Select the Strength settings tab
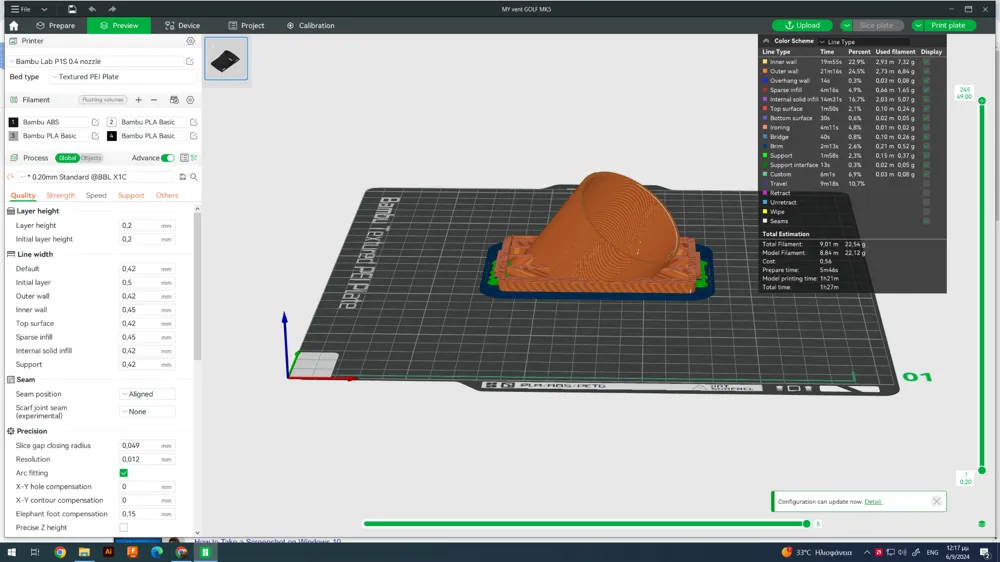Screen dimensions: 1000x562 pyautogui.click(x=61, y=195)
